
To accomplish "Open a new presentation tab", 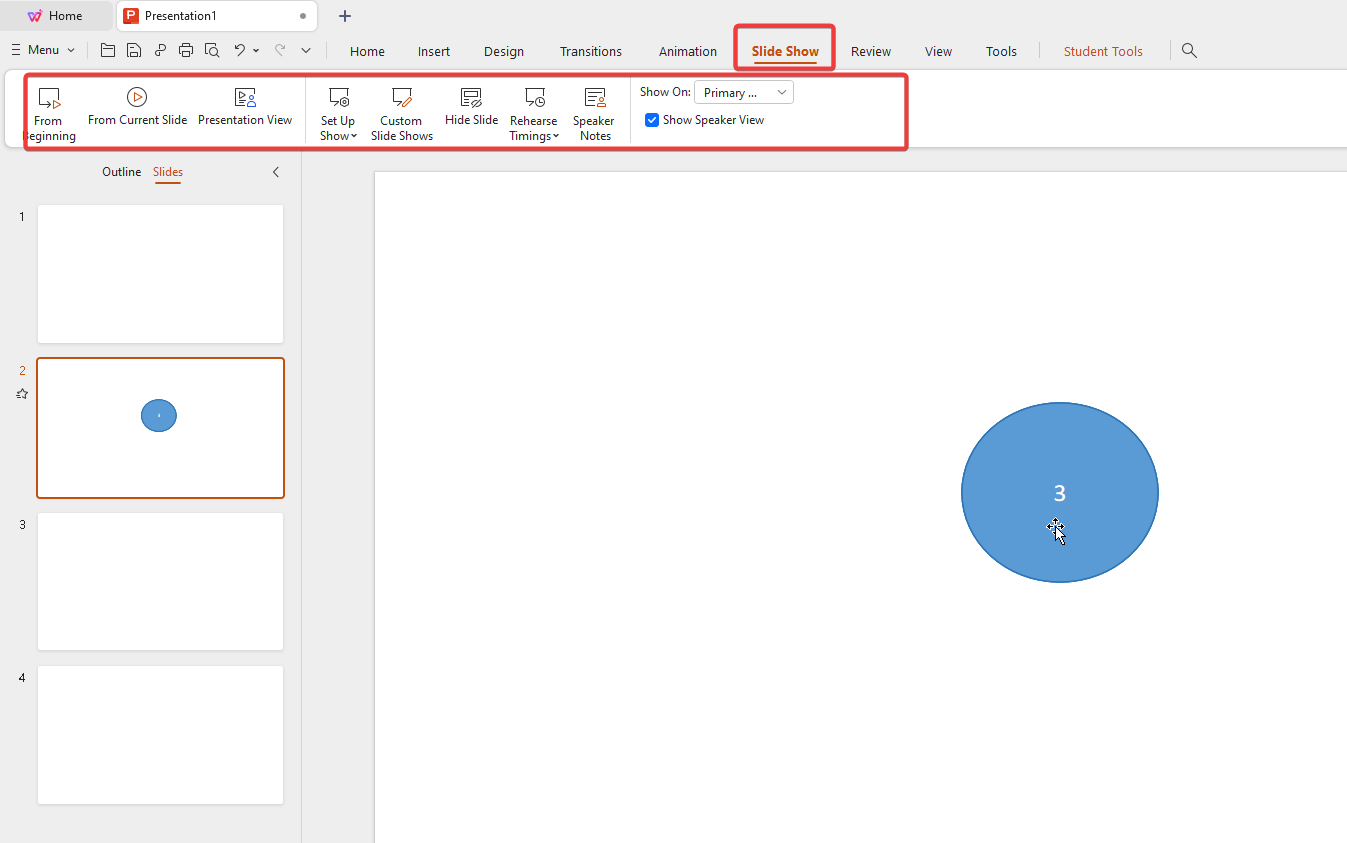I will 344,15.
